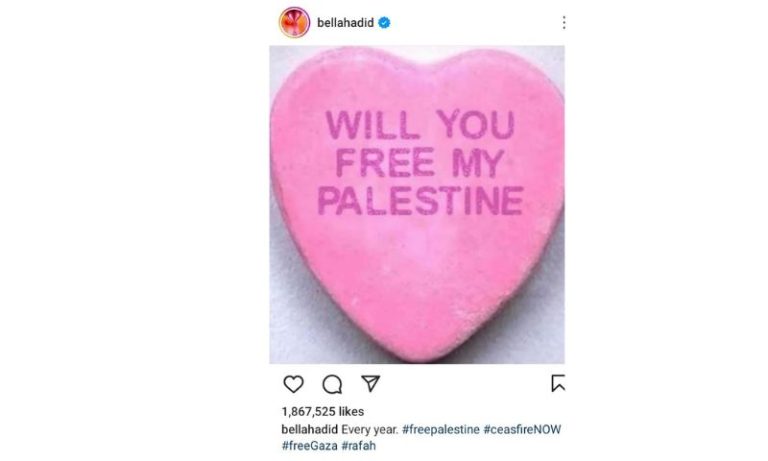Like the post with the heart icon
The image size is (768, 461).
(x=293, y=384)
